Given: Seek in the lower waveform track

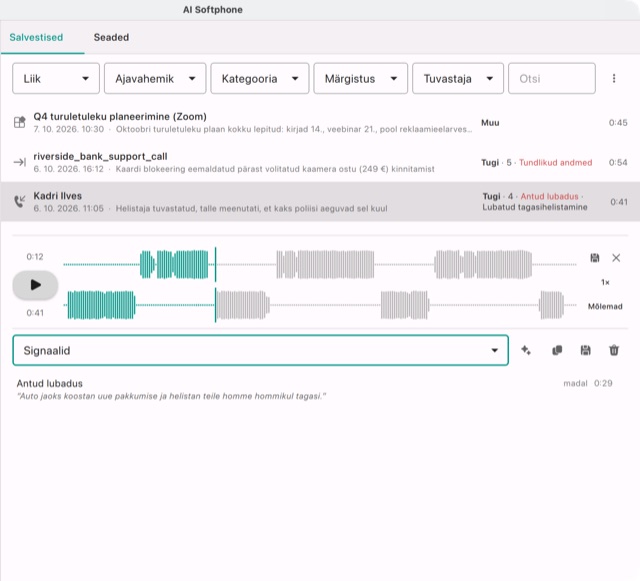Looking at the screenshot, I should point(320,305).
